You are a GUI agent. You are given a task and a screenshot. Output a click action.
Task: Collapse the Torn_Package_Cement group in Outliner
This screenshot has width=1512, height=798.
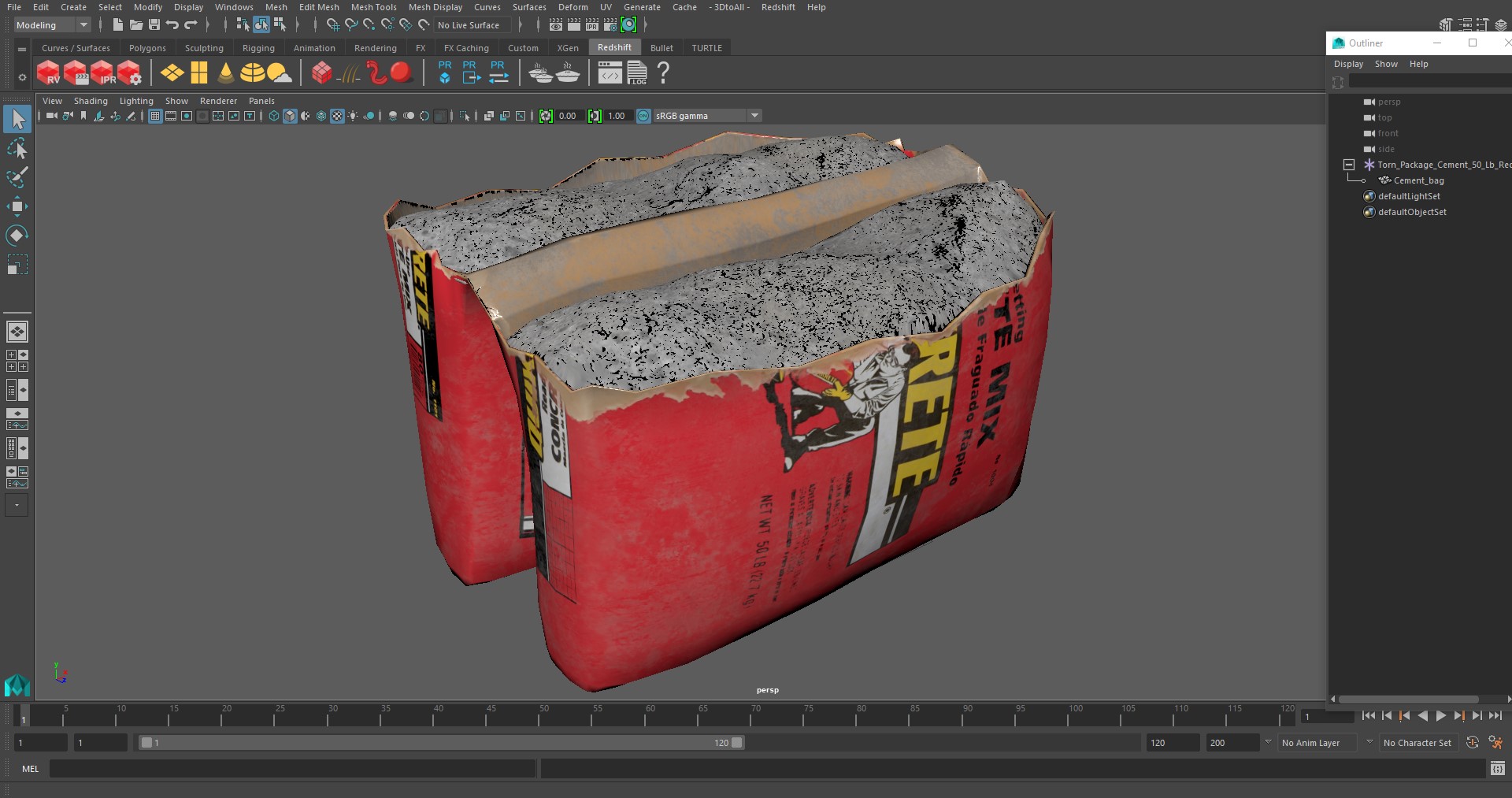[1349, 165]
